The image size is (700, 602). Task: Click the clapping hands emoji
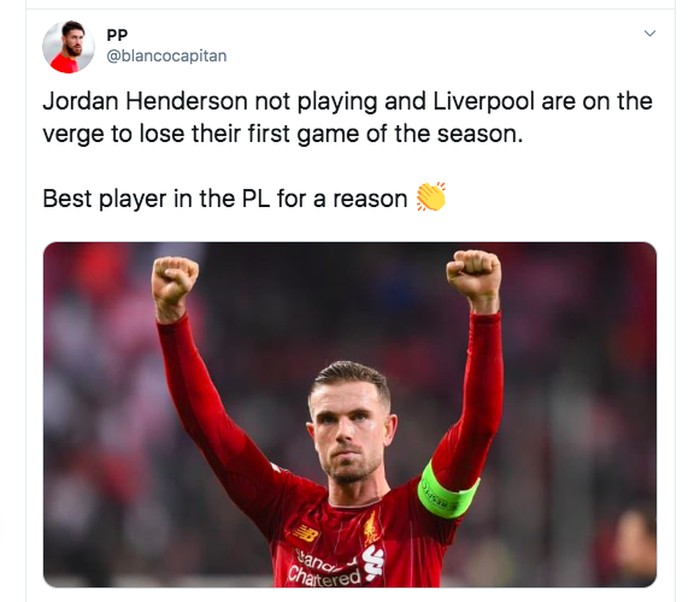431,196
